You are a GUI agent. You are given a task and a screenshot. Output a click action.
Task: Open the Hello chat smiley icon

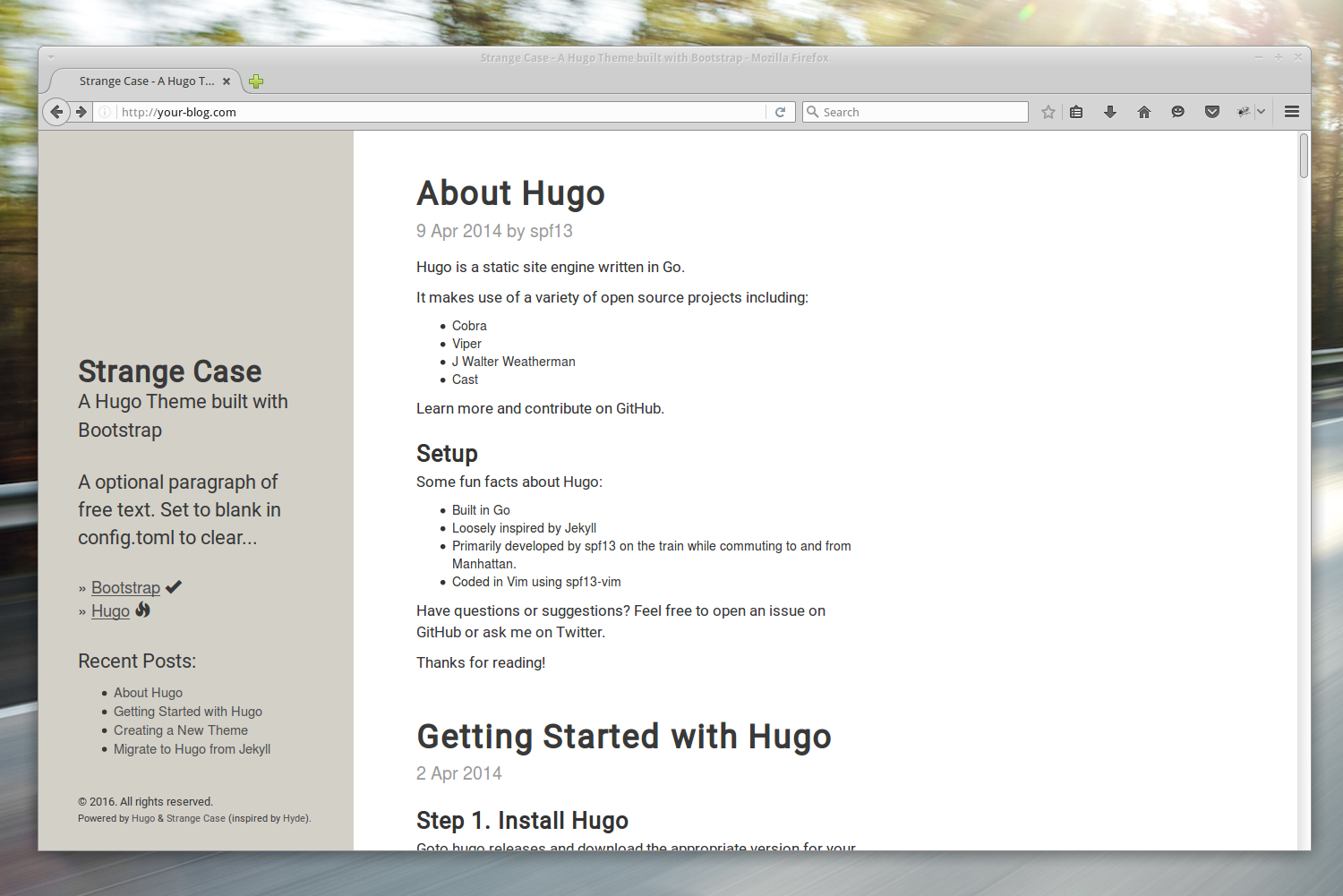click(1178, 112)
